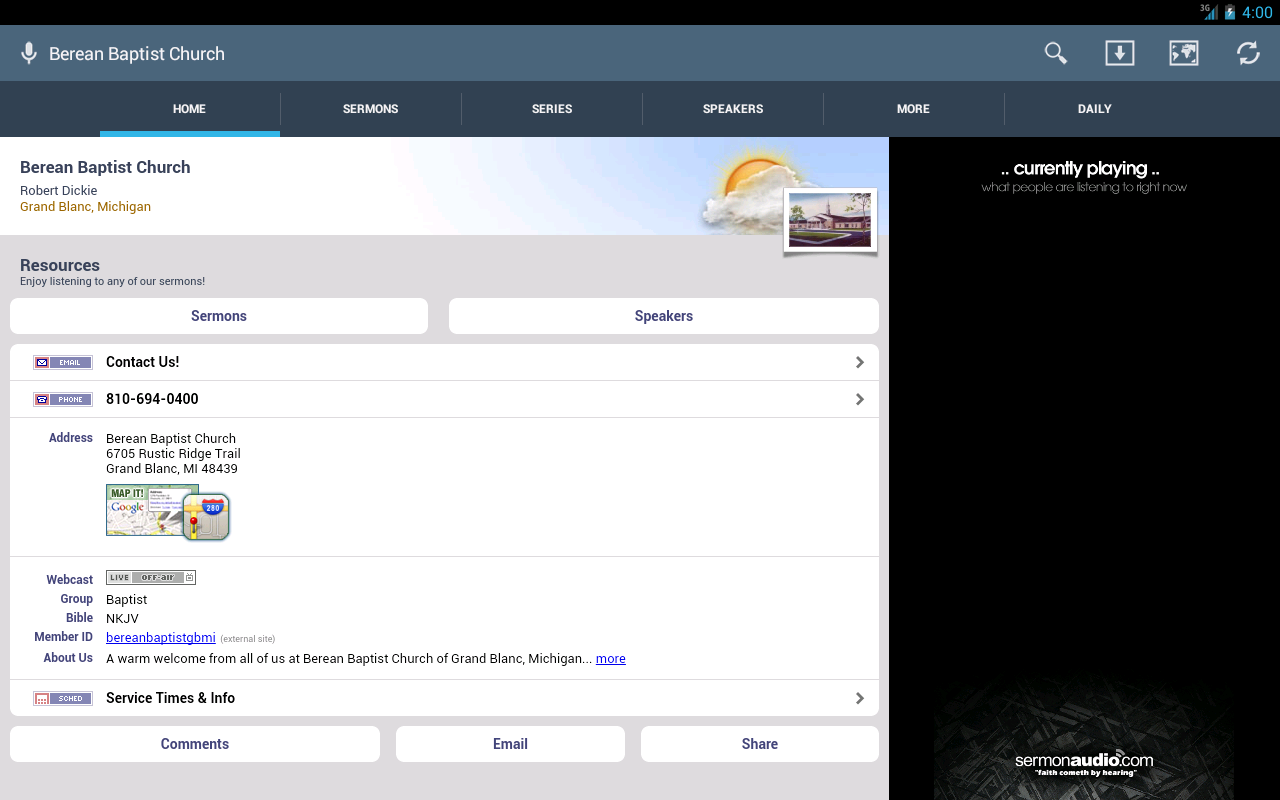The width and height of the screenshot is (1280, 800).
Task: Check the battery status icon
Action: pyautogui.click(x=1230, y=12)
